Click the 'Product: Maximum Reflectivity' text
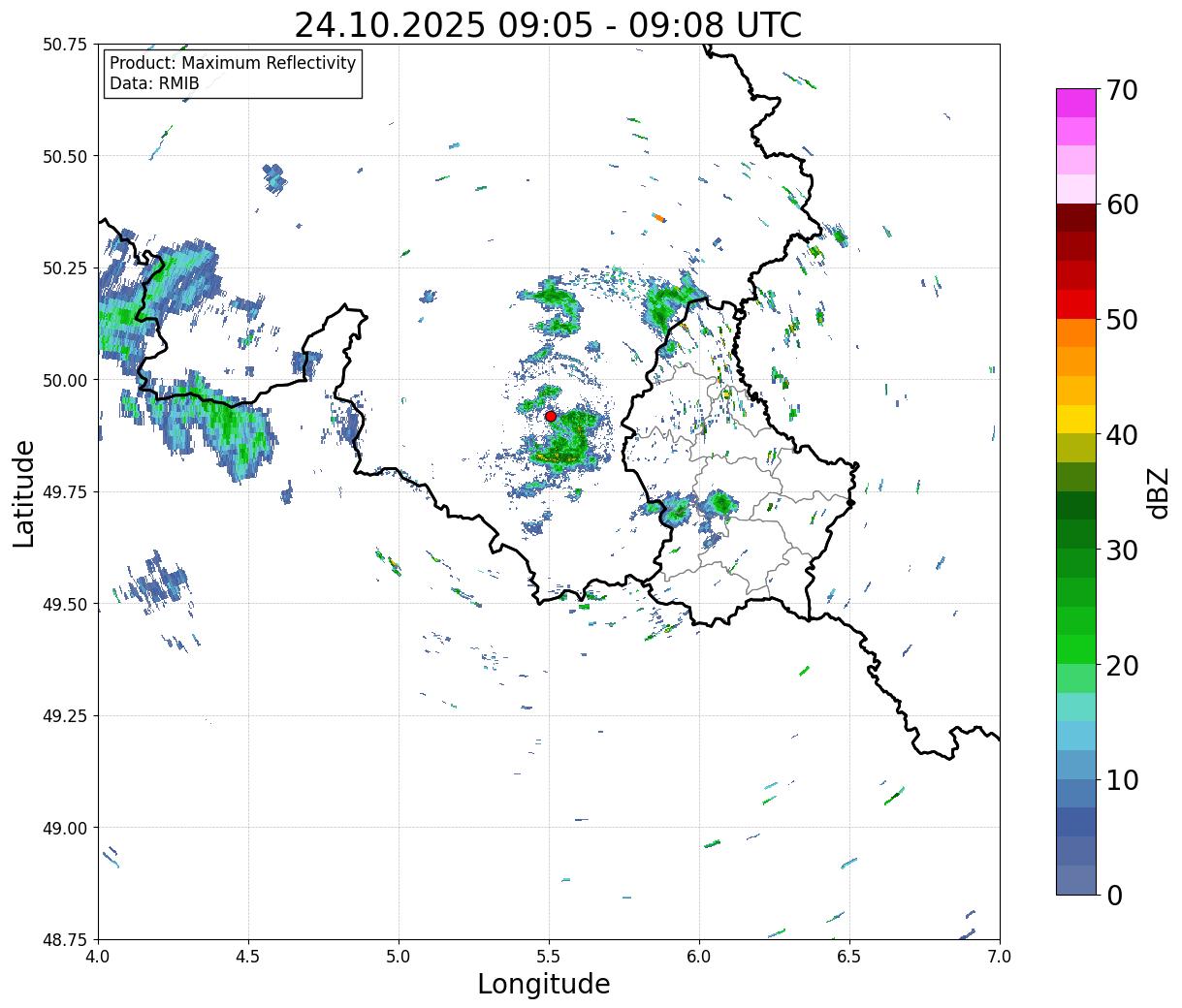 233,63
